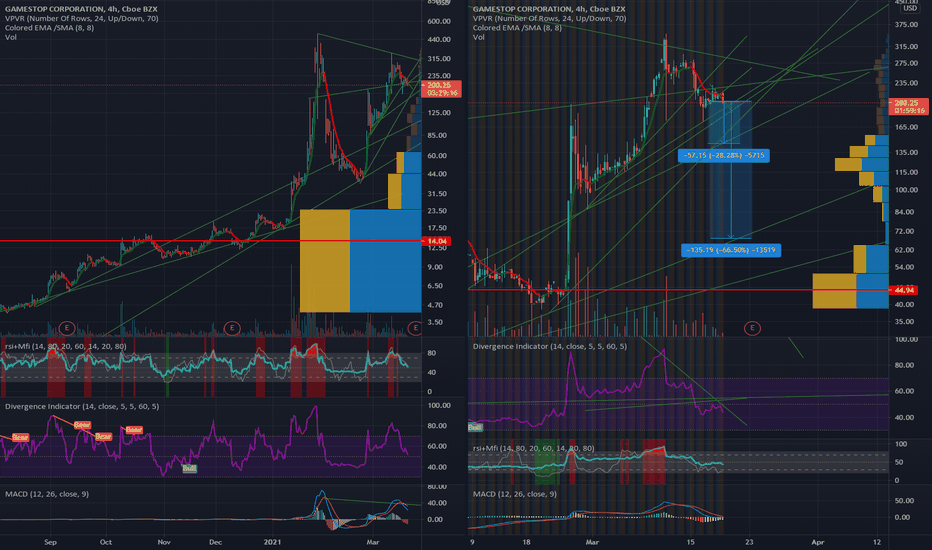
Task: Click Colored EMA /SMA legend on left chart
Action: (49, 28)
